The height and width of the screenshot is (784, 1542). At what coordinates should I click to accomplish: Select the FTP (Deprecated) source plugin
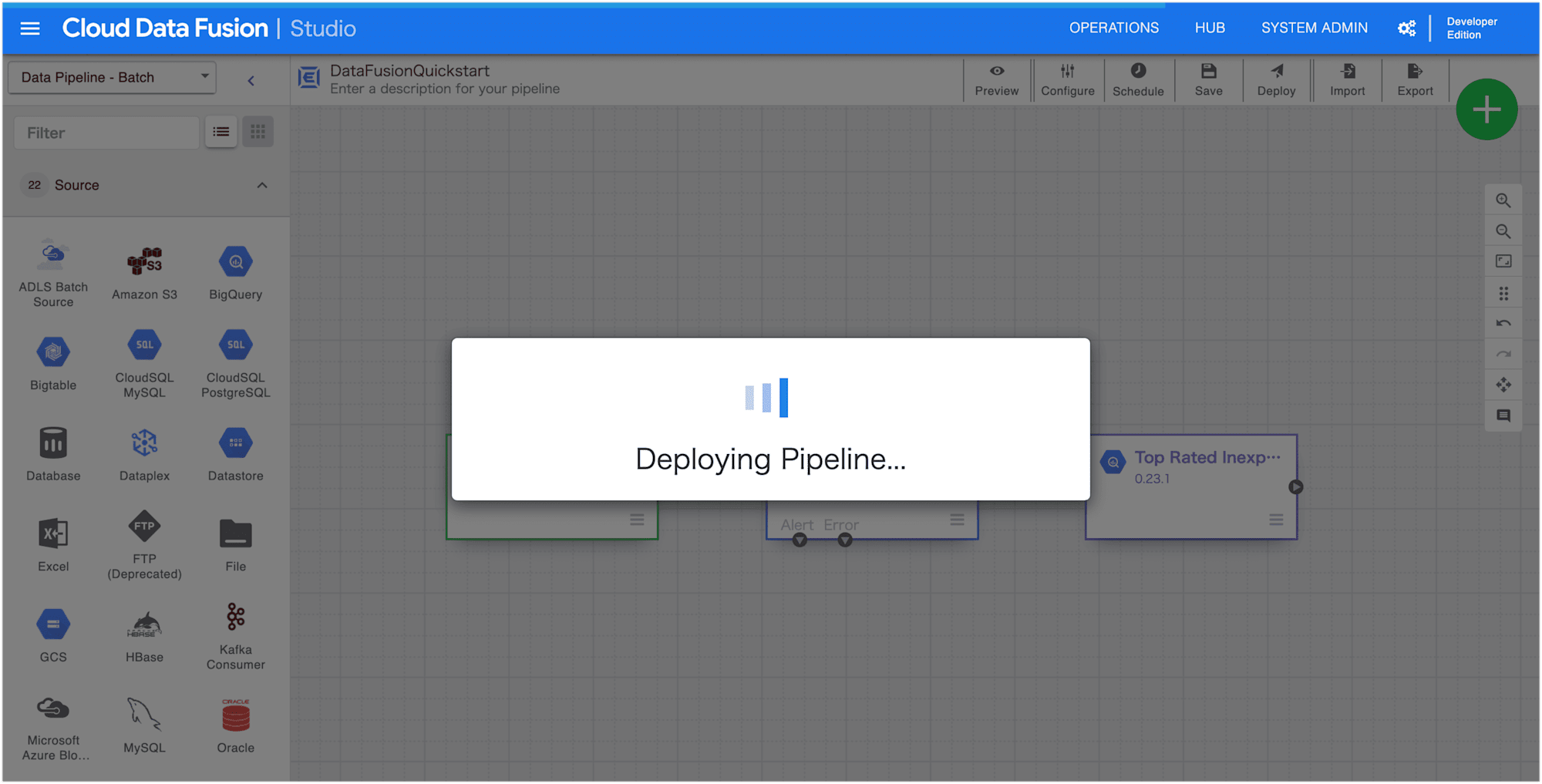click(144, 545)
